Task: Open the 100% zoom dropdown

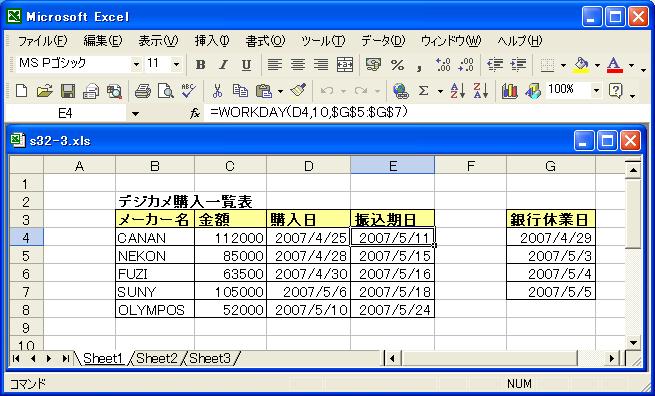Action: (x=596, y=90)
